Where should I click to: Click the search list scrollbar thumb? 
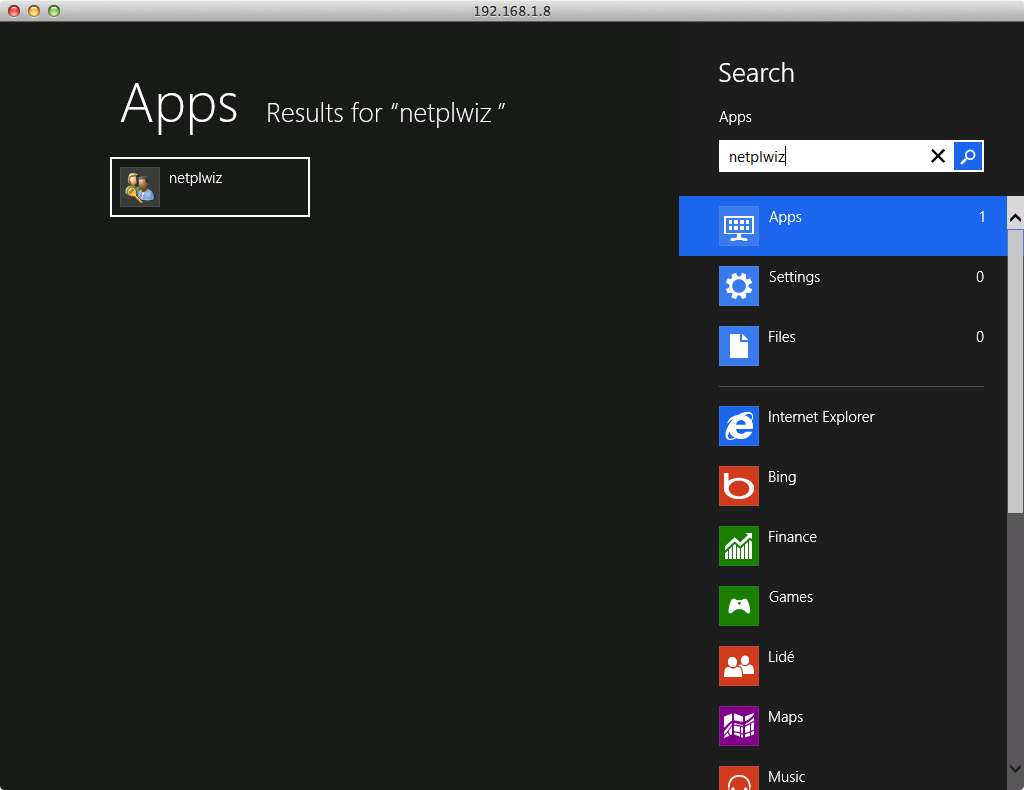[x=1016, y=371]
